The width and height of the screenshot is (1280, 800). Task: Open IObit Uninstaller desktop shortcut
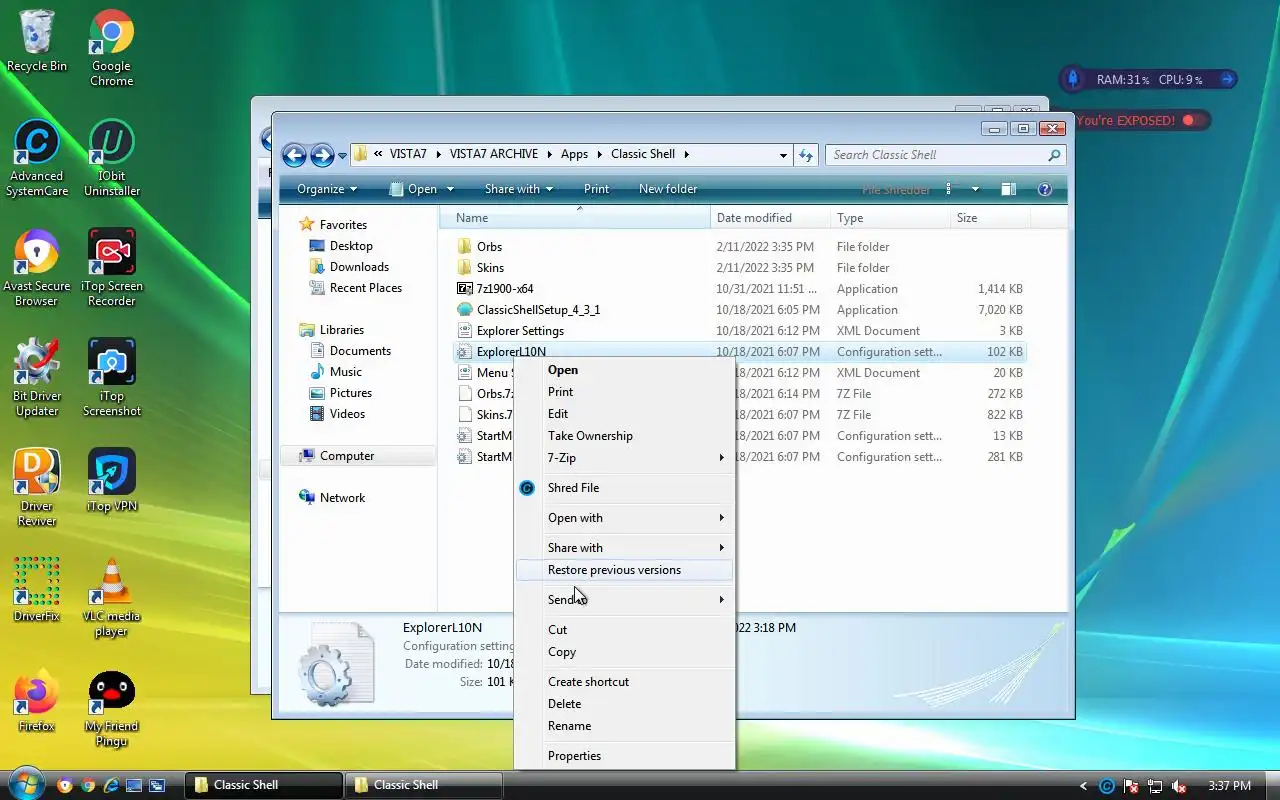(x=112, y=158)
